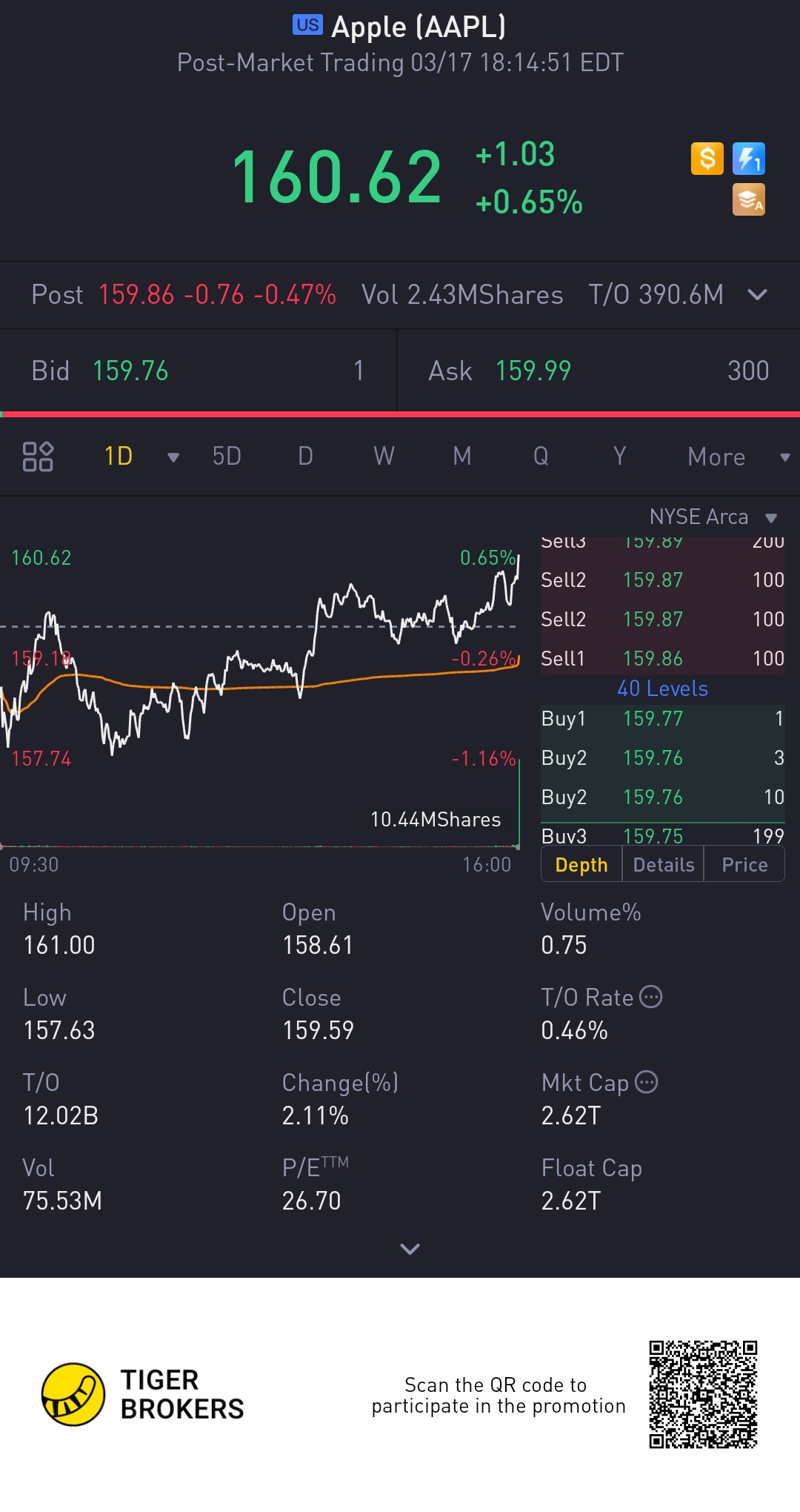Viewport: 800px width, 1512px height.
Task: Open T/O Rate info icon
Action: tap(650, 997)
